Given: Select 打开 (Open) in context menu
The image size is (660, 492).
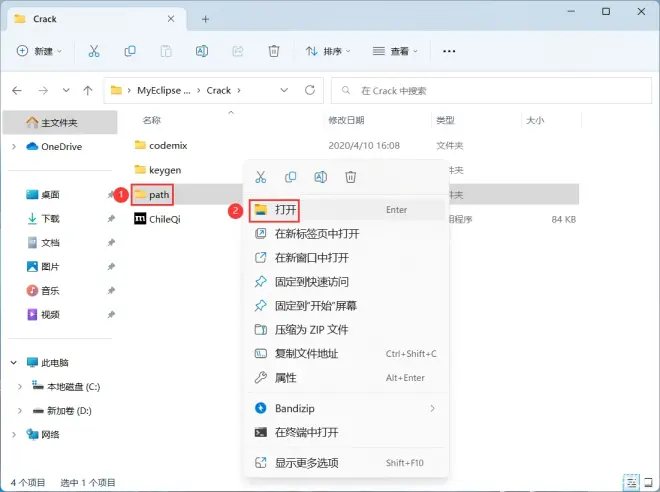Looking at the screenshot, I should click(x=346, y=210).
